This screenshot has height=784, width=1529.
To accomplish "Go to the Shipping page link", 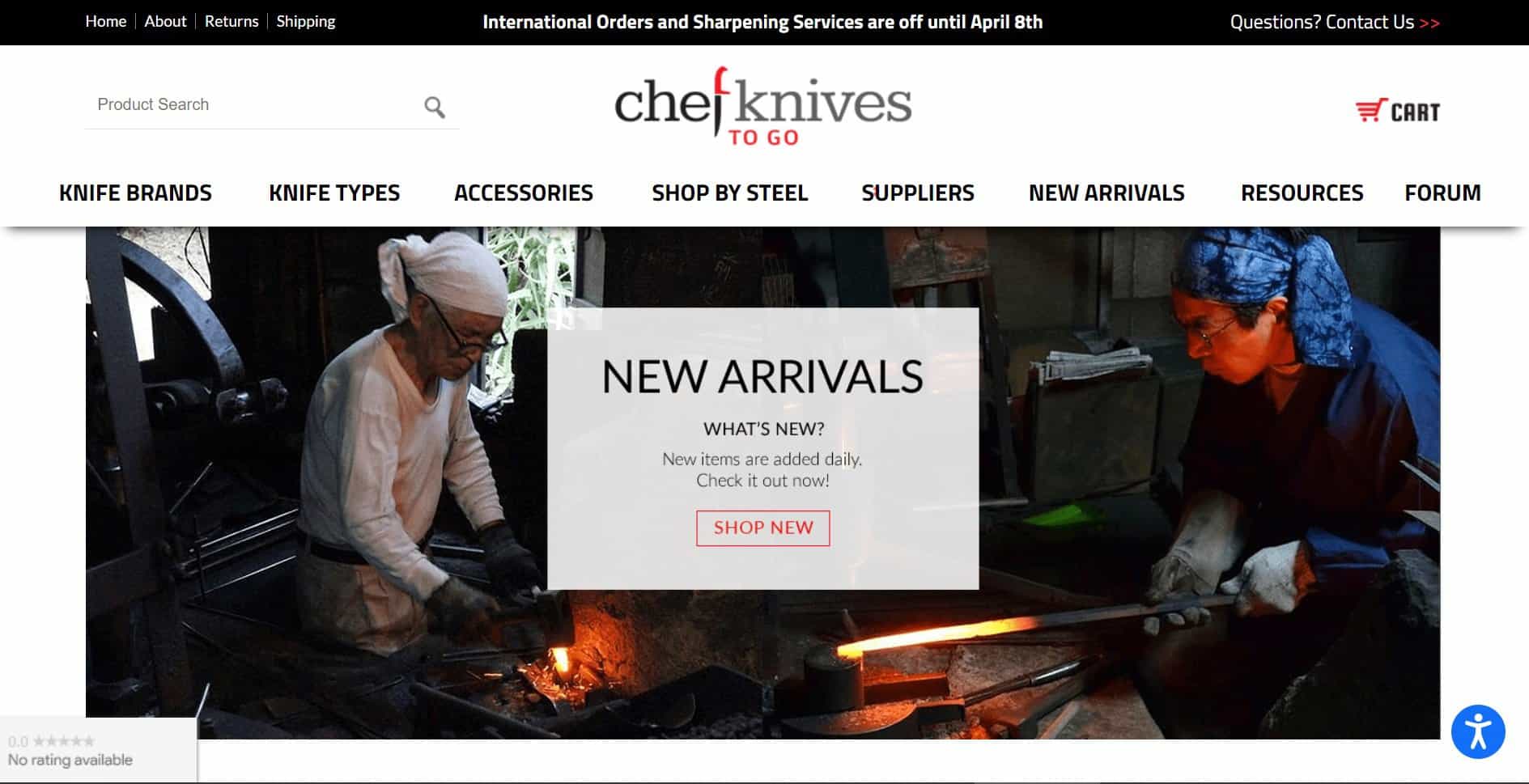I will coord(306,21).
